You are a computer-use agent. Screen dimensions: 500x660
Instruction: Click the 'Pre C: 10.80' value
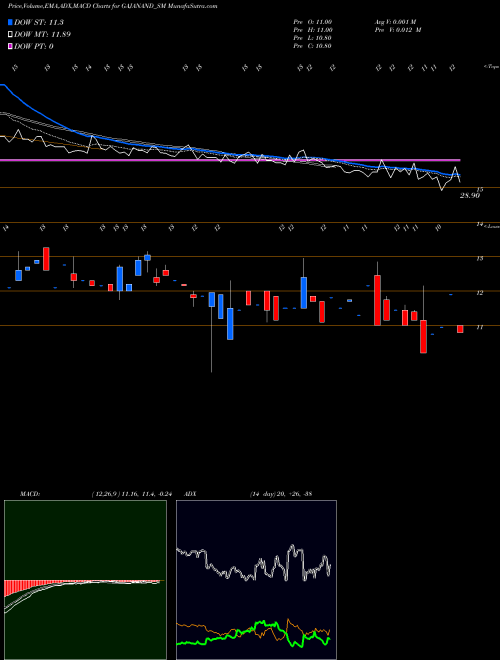point(312,46)
